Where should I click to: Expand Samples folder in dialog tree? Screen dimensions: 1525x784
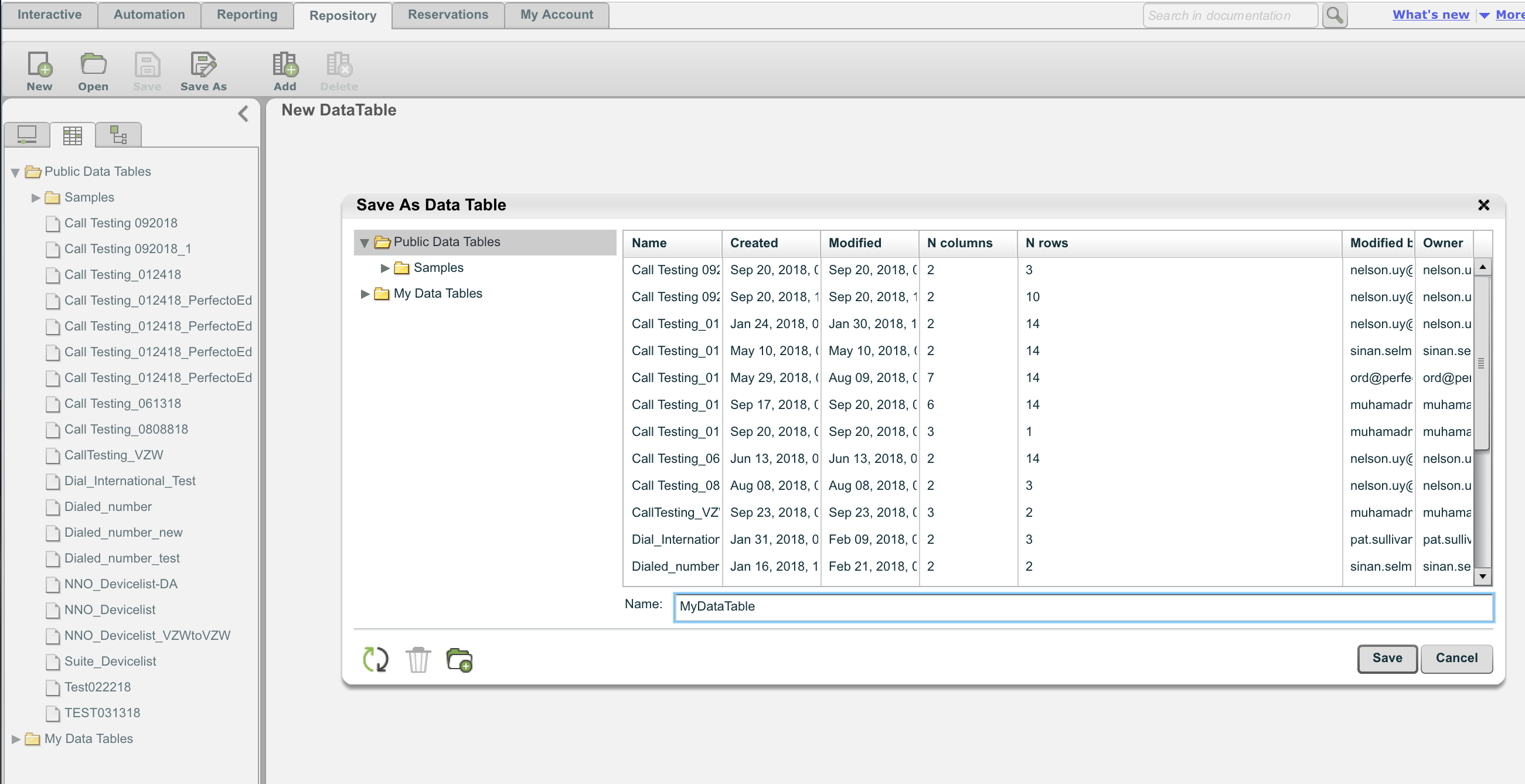(x=385, y=268)
